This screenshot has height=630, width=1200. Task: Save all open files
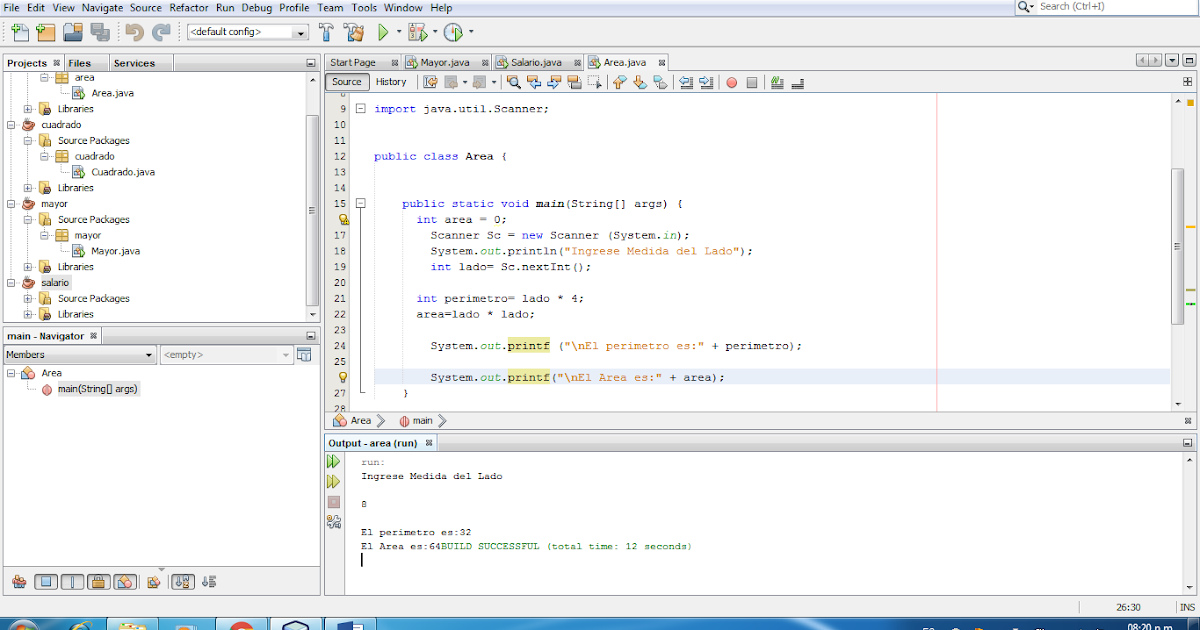tap(100, 31)
